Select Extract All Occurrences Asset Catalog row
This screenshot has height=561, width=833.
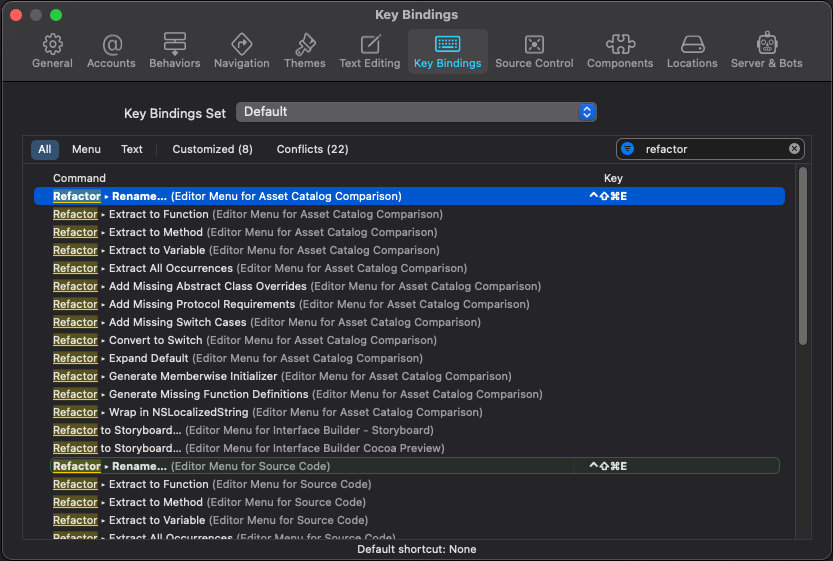[x=409, y=268]
